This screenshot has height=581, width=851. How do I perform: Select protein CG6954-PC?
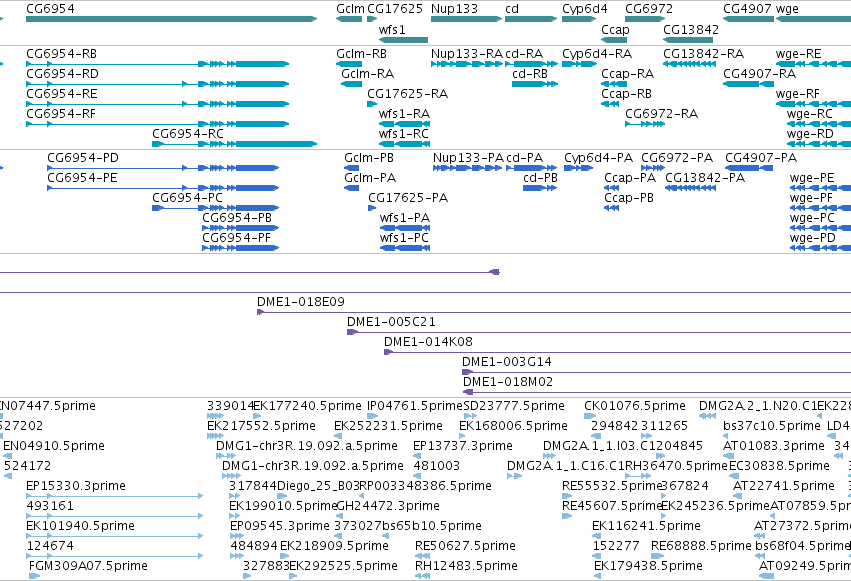click(215, 208)
